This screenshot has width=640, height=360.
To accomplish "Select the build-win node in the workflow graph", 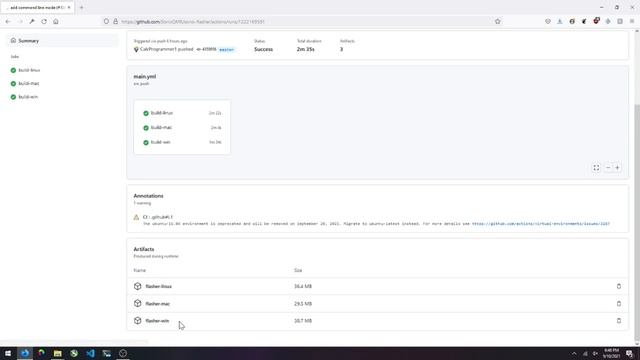I will [x=182, y=142].
